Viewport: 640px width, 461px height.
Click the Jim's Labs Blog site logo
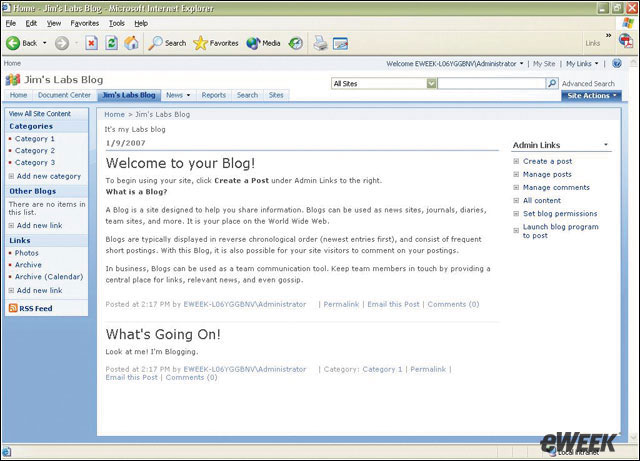pyautogui.click(x=13, y=80)
